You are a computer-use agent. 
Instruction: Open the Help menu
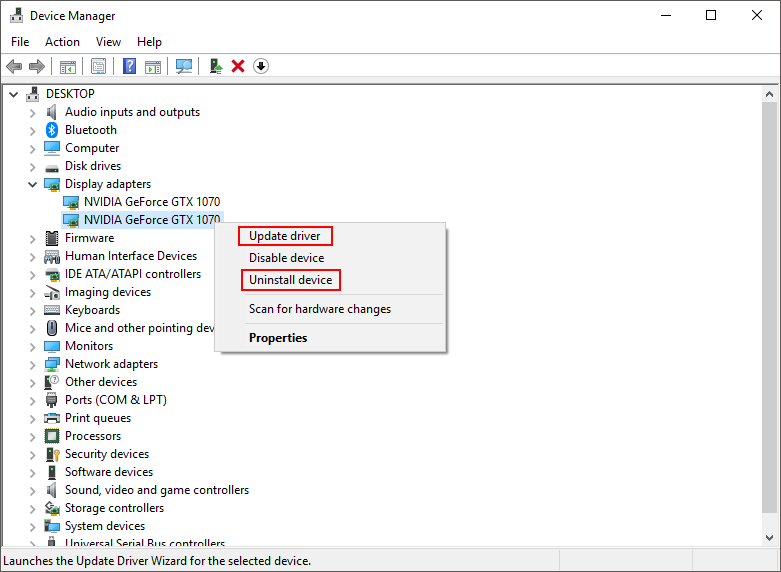click(149, 42)
